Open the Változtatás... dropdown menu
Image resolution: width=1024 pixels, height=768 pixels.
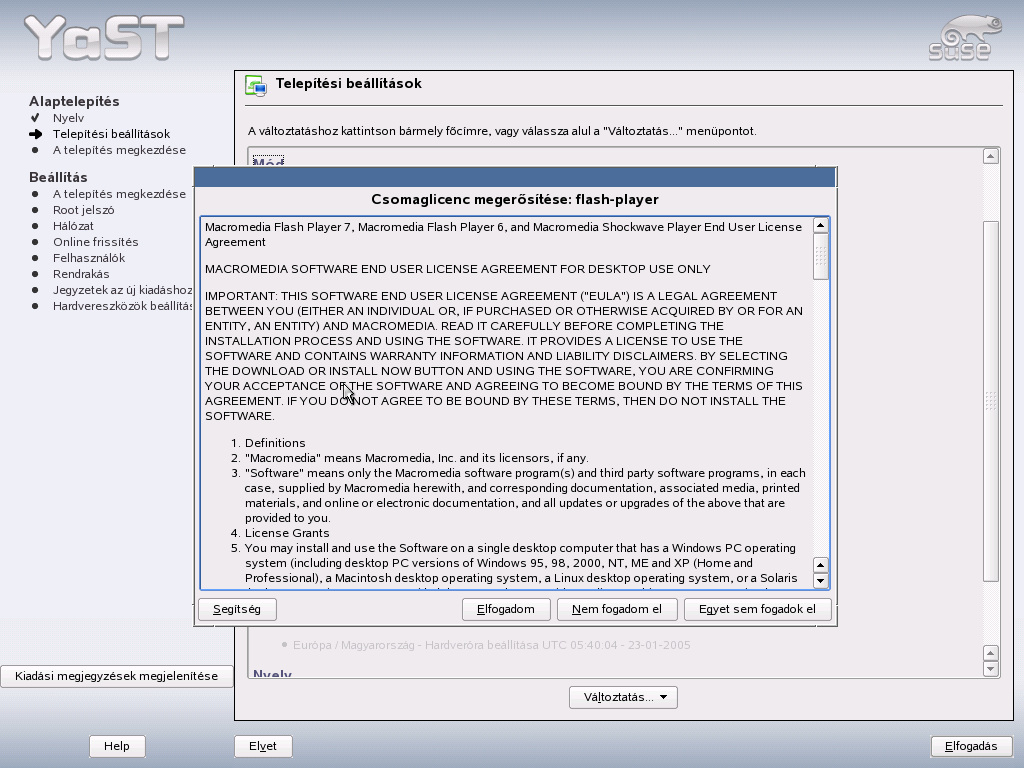[x=623, y=697]
